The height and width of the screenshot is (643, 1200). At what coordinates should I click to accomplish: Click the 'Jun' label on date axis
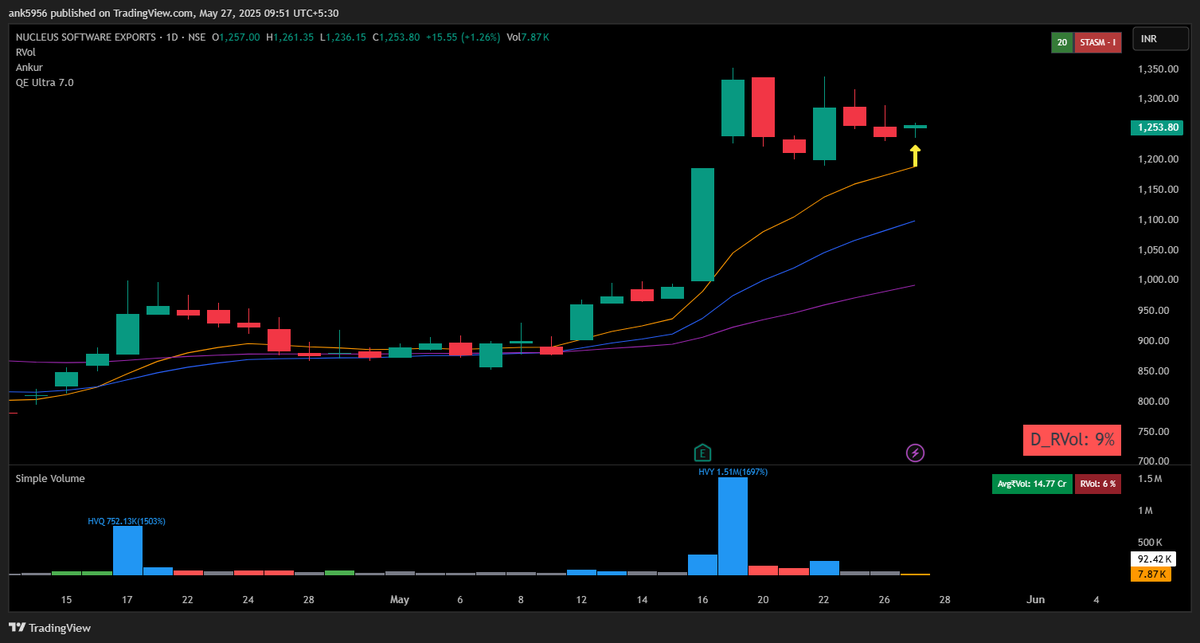point(1036,600)
